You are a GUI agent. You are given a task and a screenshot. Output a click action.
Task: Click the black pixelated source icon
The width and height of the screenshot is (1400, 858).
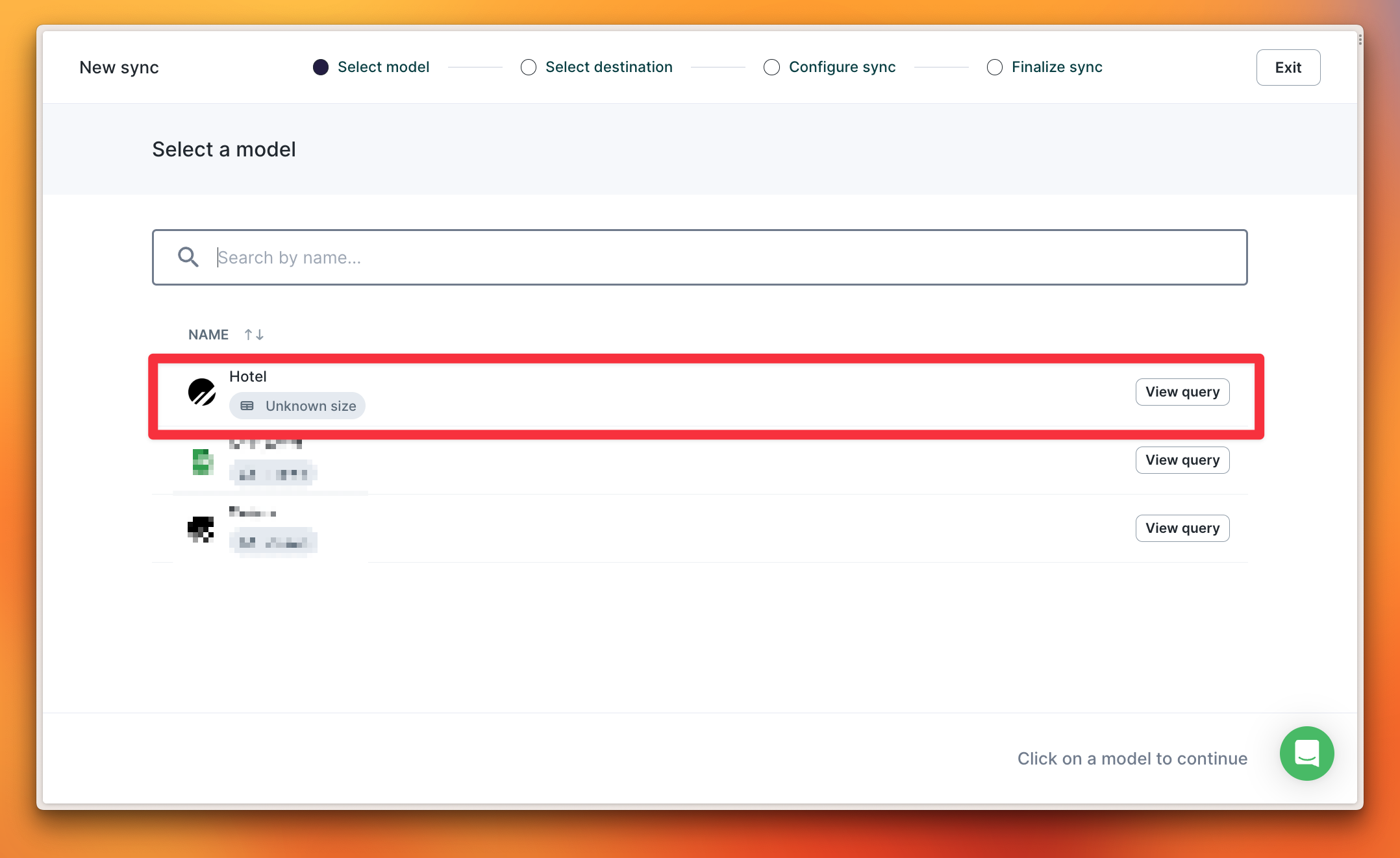pyautogui.click(x=201, y=529)
